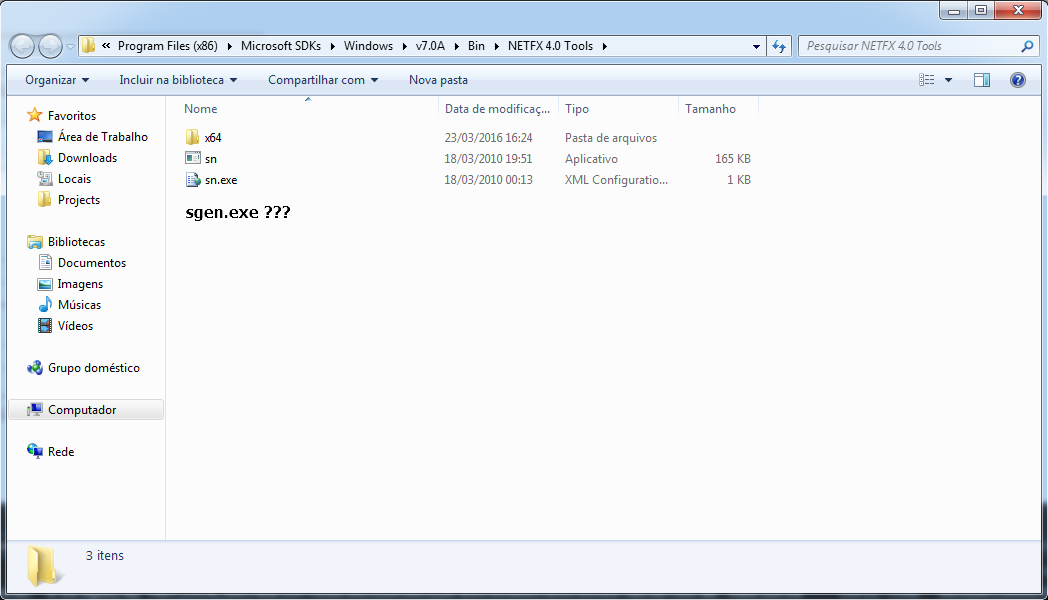Image resolution: width=1048 pixels, height=600 pixels.
Task: Click NETFX 4.0 Tools breadcrumb
Action: pos(550,46)
